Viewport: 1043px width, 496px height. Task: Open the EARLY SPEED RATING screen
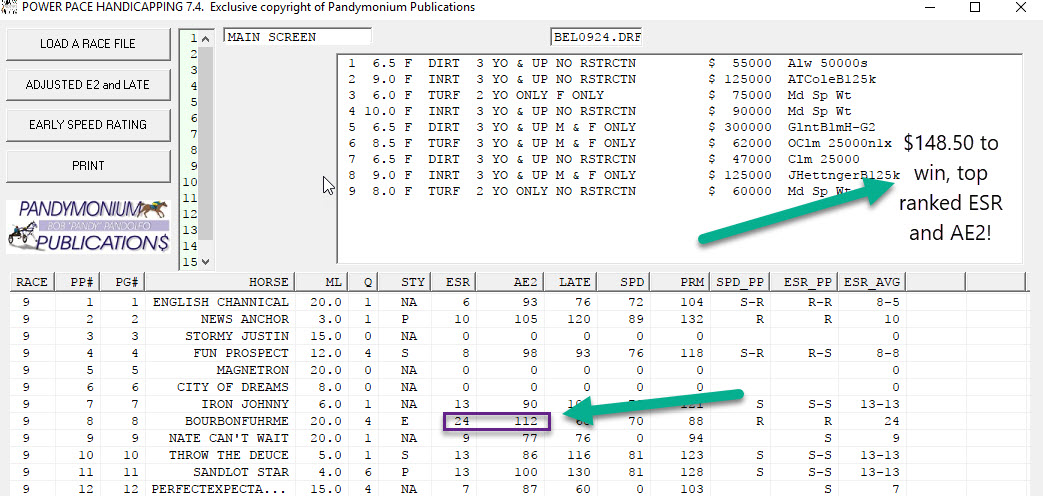88,125
